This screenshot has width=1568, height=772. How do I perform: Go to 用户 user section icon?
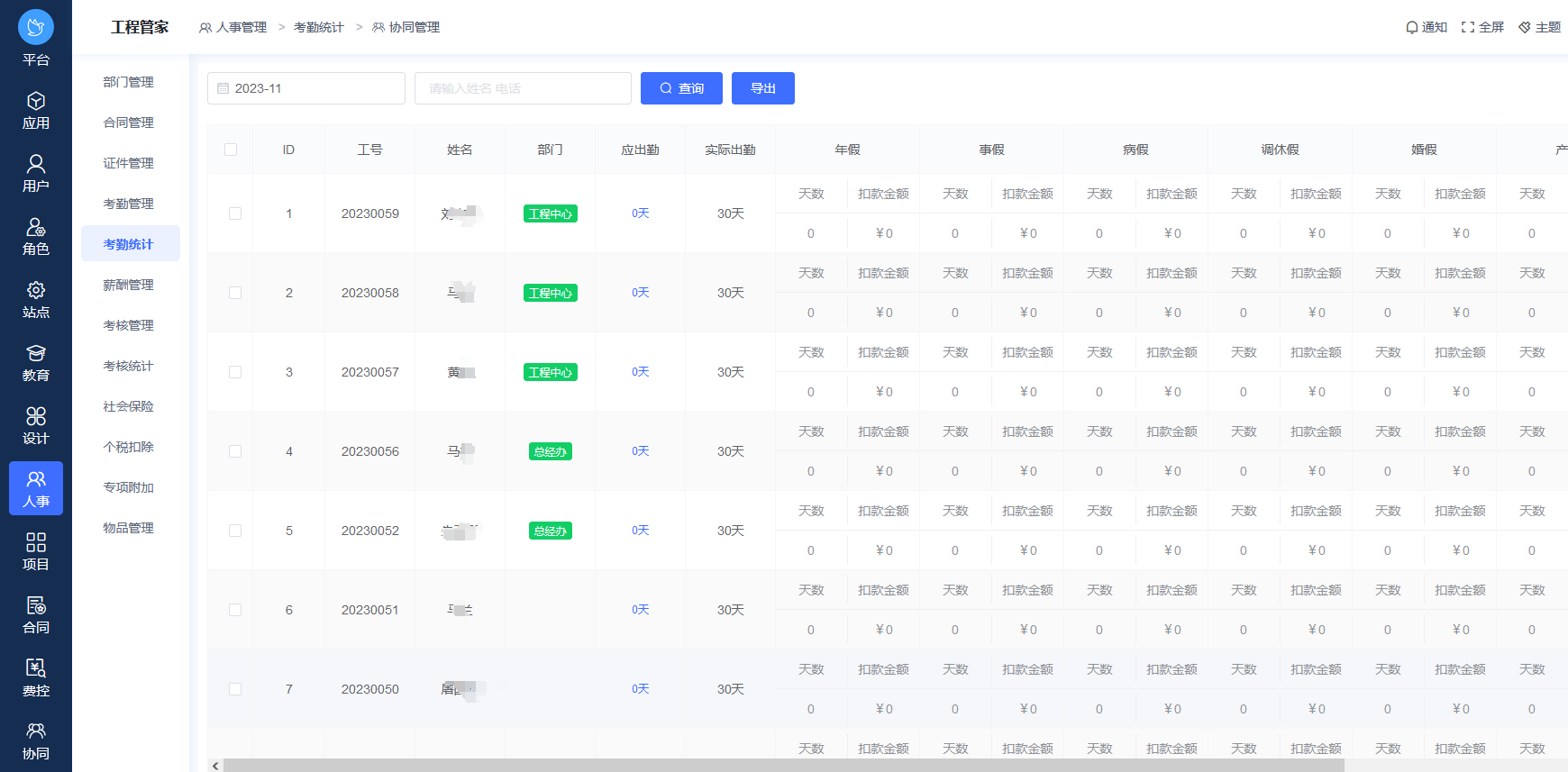point(36,164)
